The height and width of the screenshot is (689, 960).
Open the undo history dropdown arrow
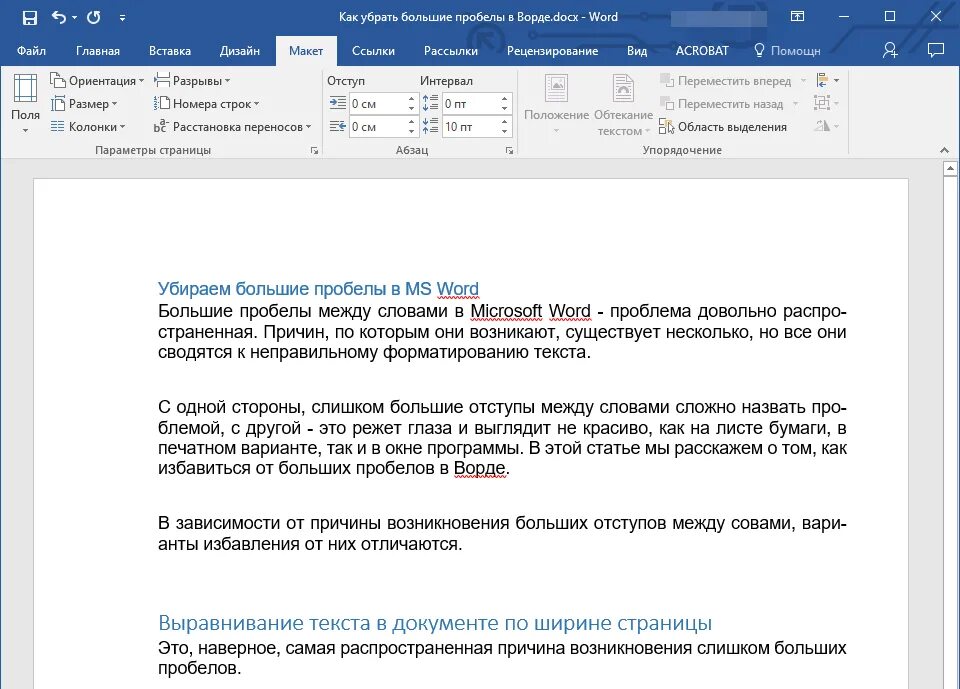pyautogui.click(x=75, y=18)
